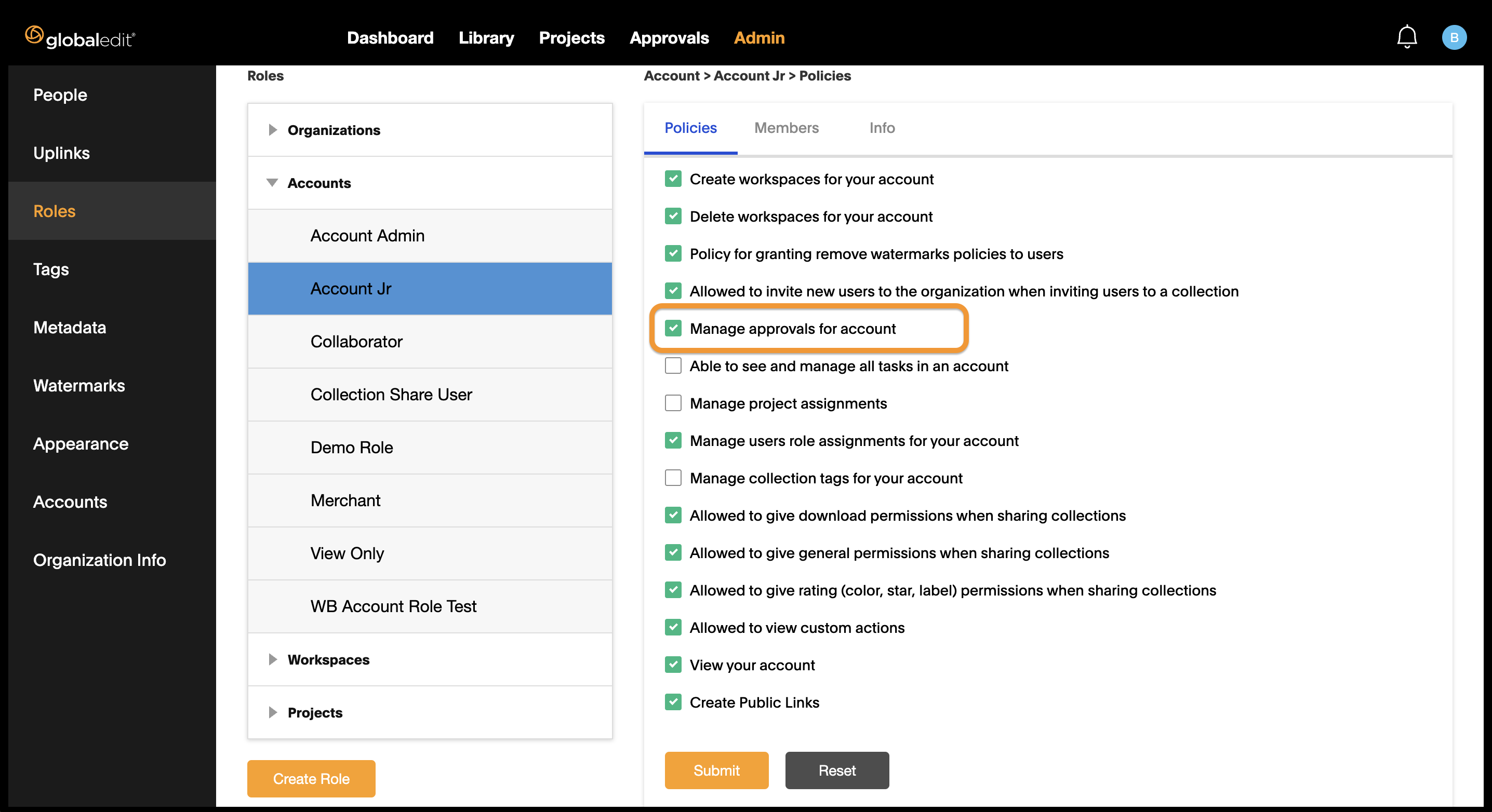The height and width of the screenshot is (812, 1492).
Task: Switch to the Members tab
Action: (x=786, y=128)
